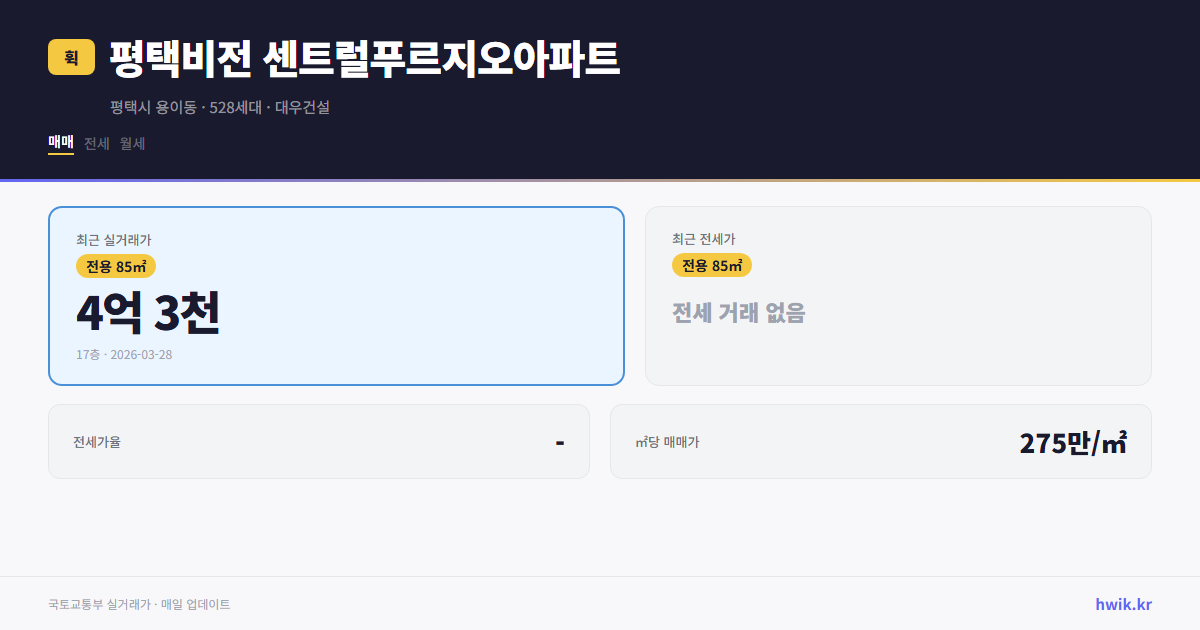
Task: Open the hwik.kr link
Action: (x=1123, y=603)
